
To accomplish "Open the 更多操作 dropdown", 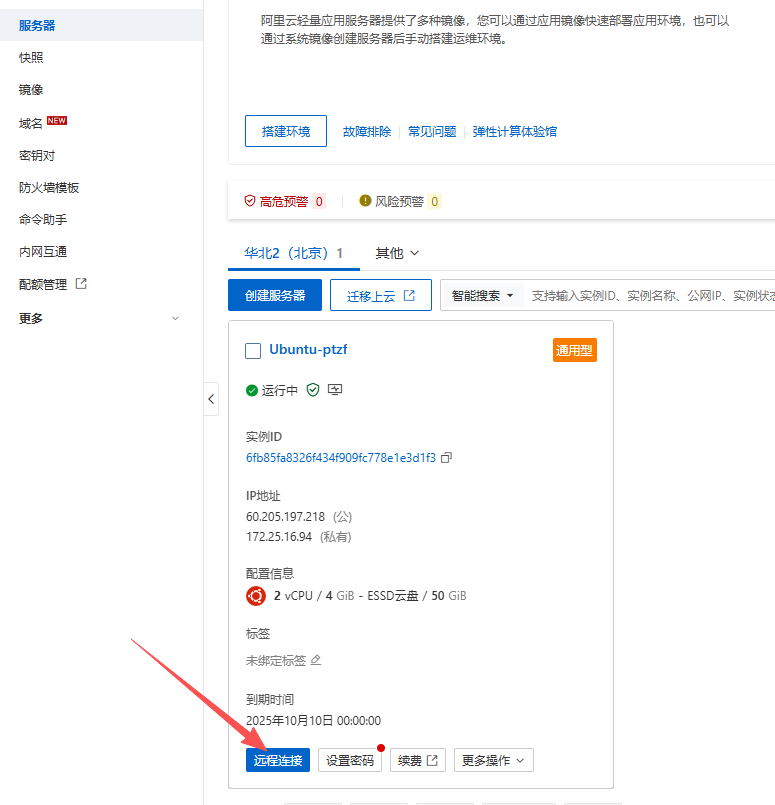I will click(x=494, y=760).
